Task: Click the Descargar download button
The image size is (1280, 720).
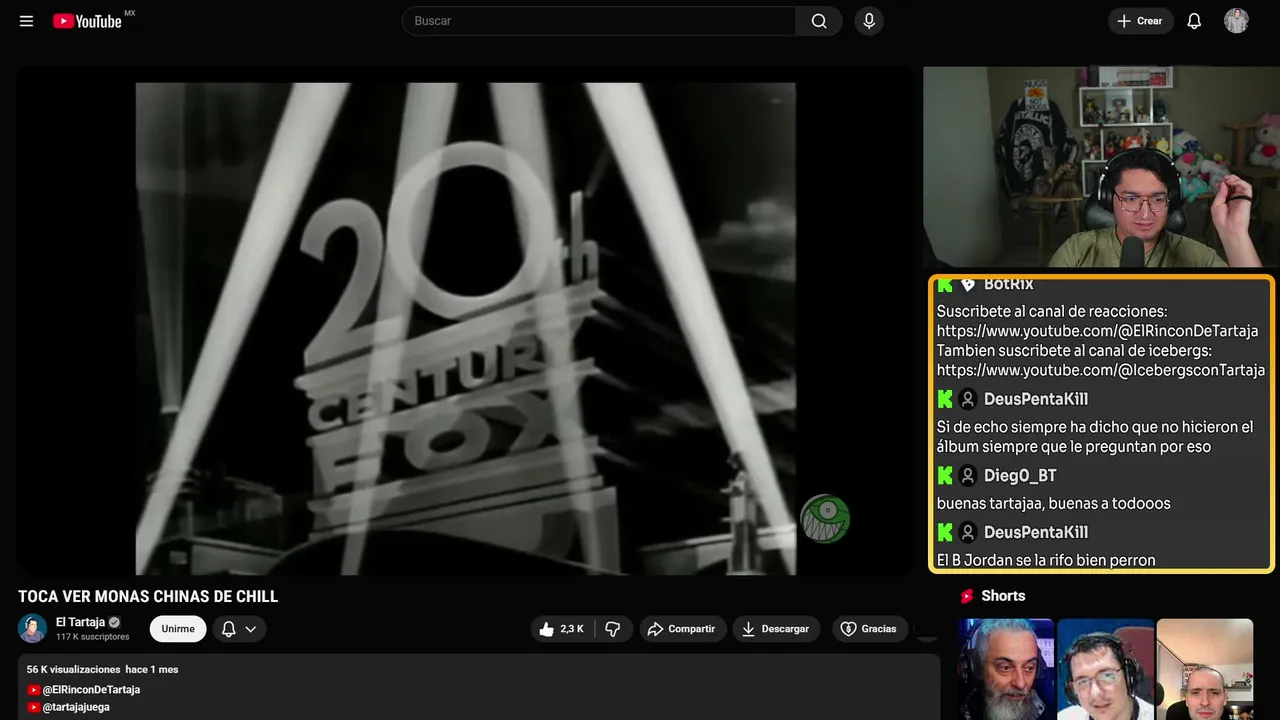Action: 776,629
